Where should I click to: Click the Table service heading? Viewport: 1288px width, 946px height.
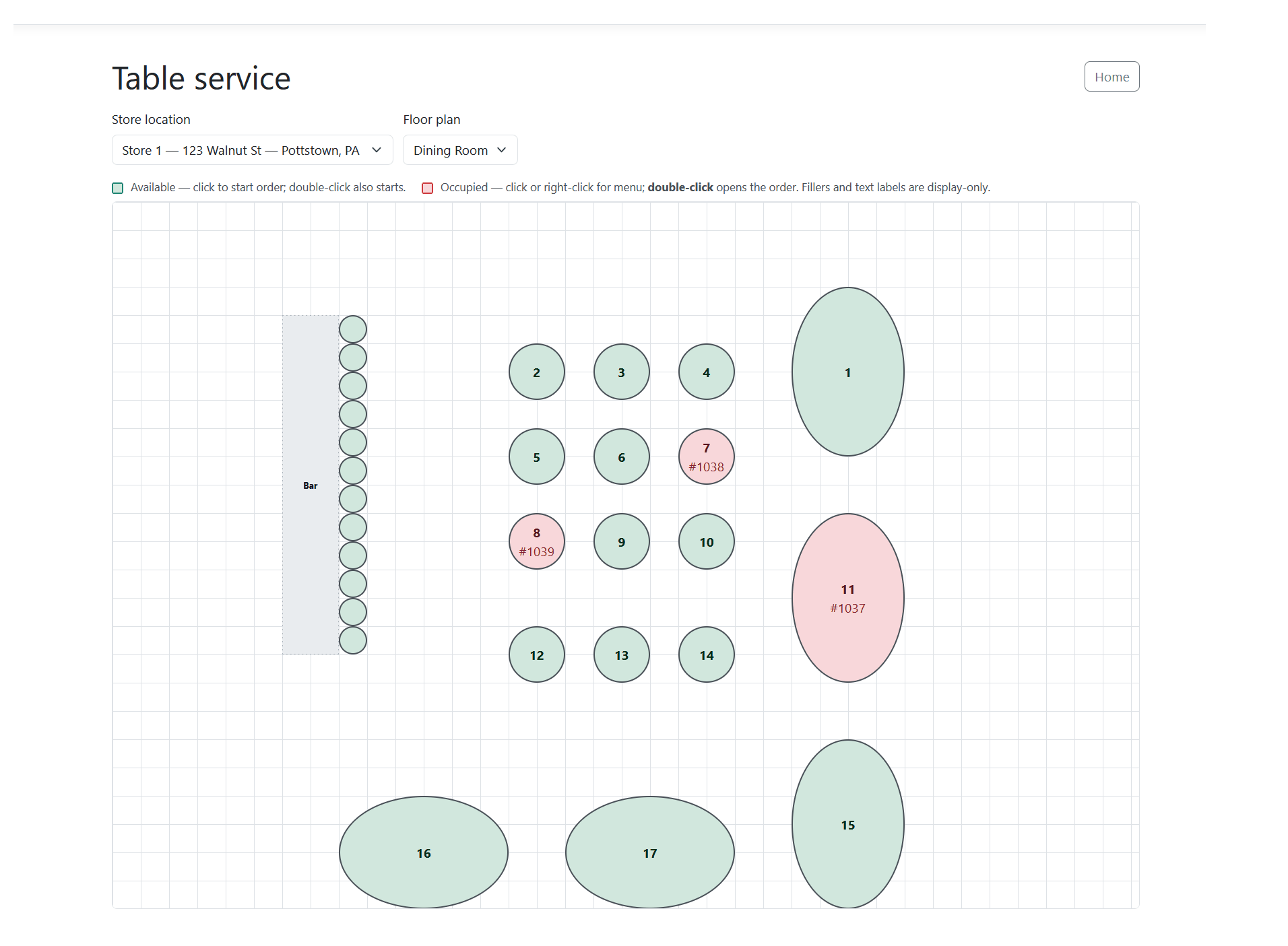click(x=201, y=78)
